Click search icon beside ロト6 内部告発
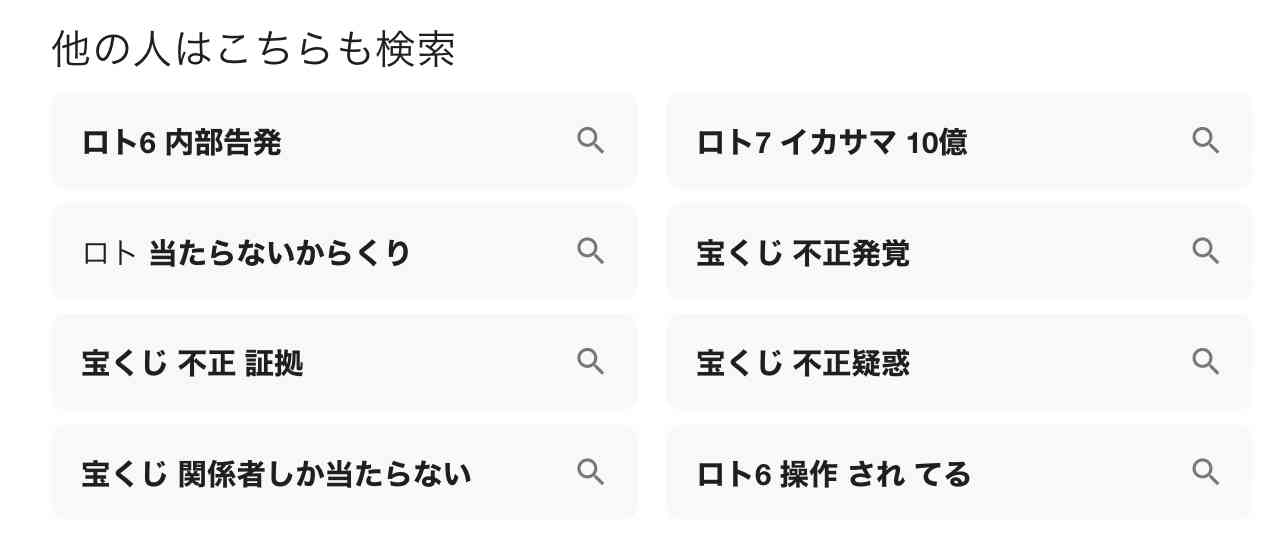 tap(591, 141)
